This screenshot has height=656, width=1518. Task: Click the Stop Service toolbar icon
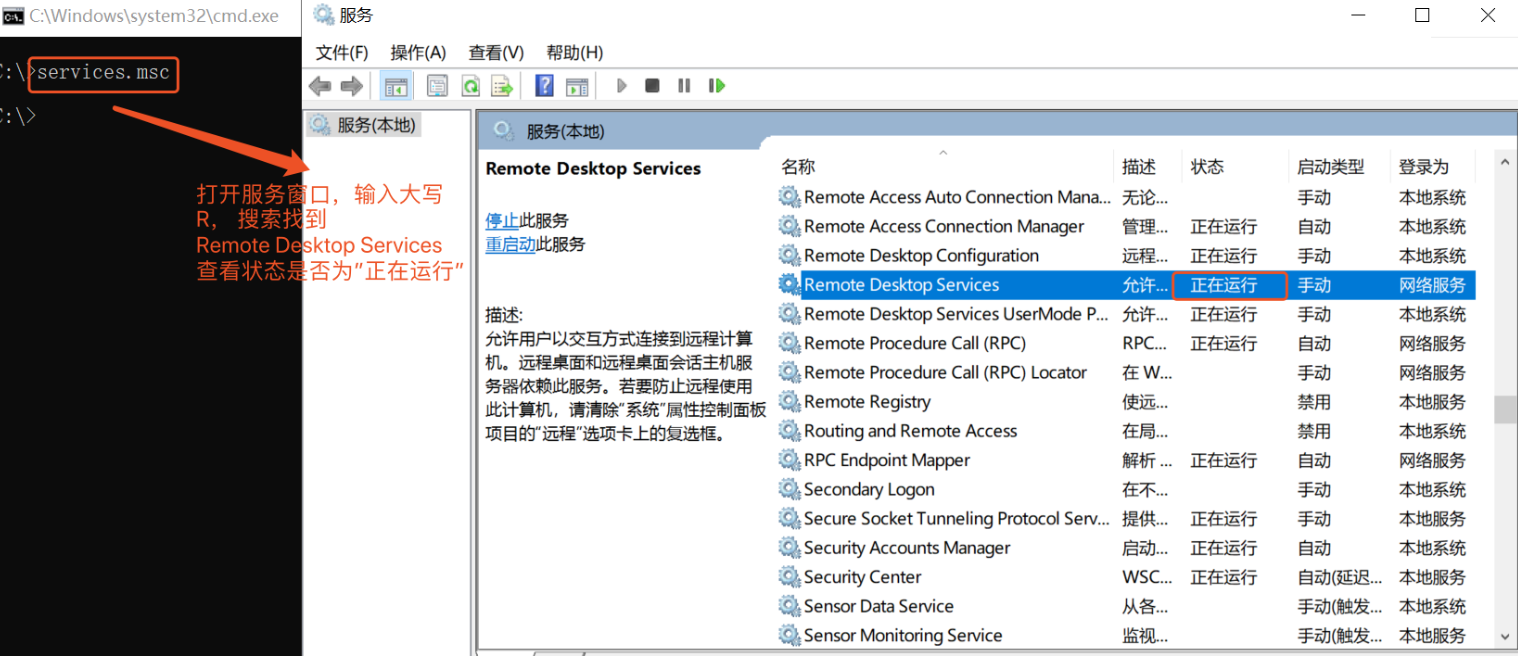[652, 85]
